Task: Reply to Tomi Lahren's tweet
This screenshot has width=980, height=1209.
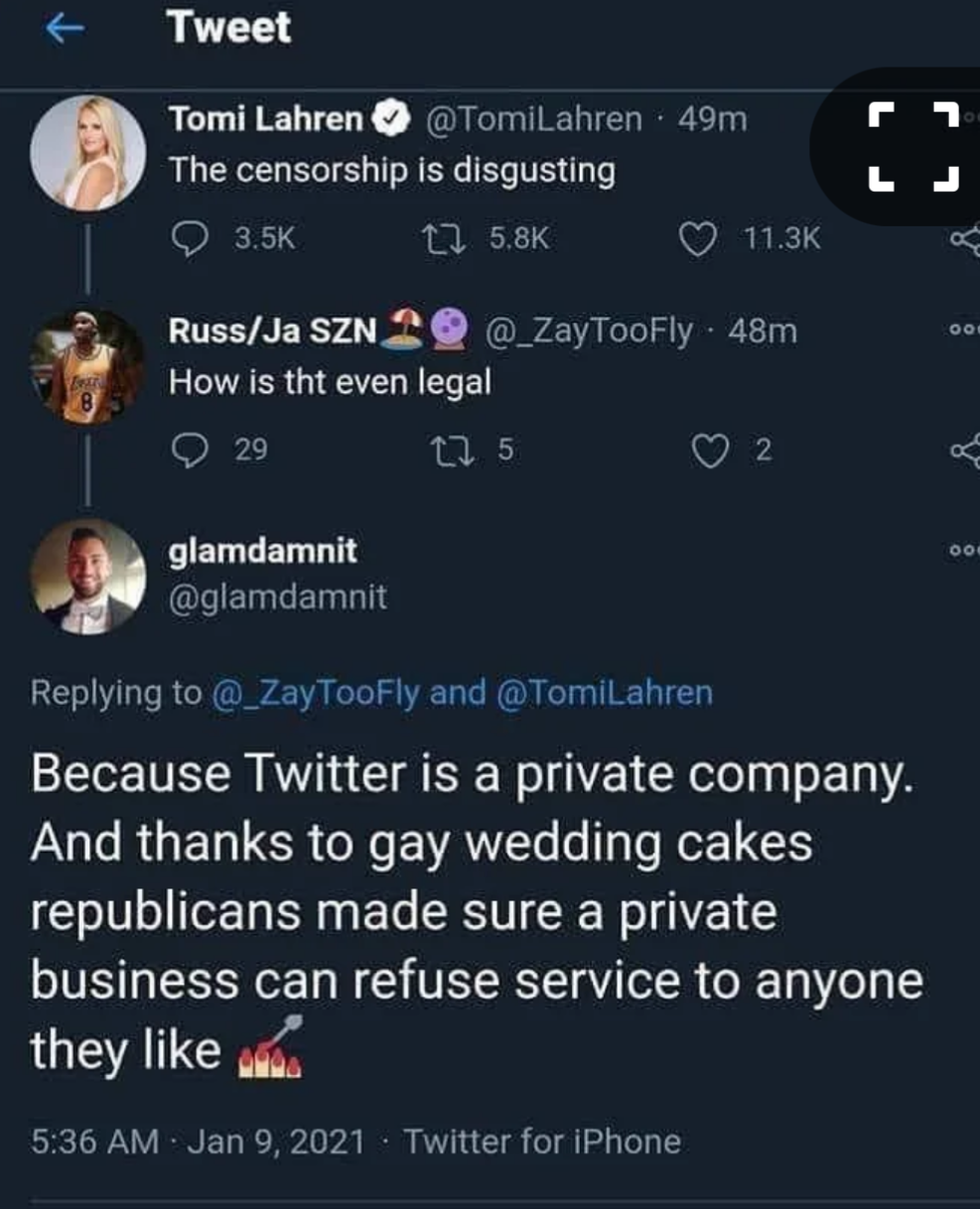Action: [192, 238]
